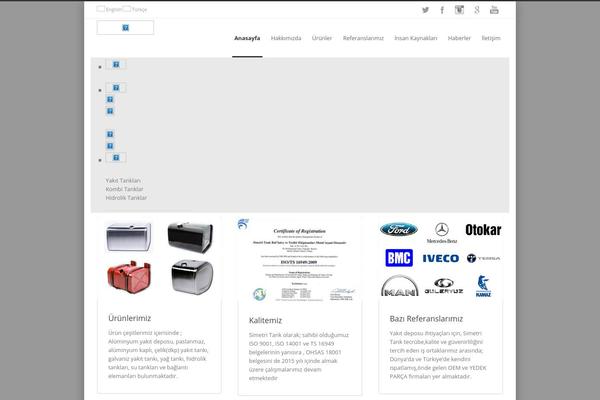
Task: Click the site logo placeholder image
Action: [125, 28]
